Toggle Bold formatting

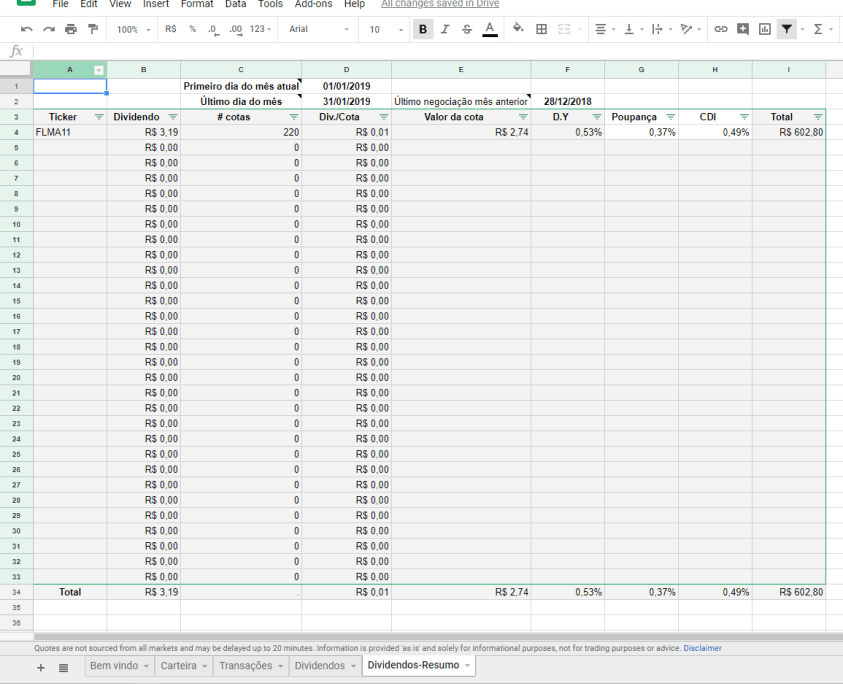click(423, 29)
